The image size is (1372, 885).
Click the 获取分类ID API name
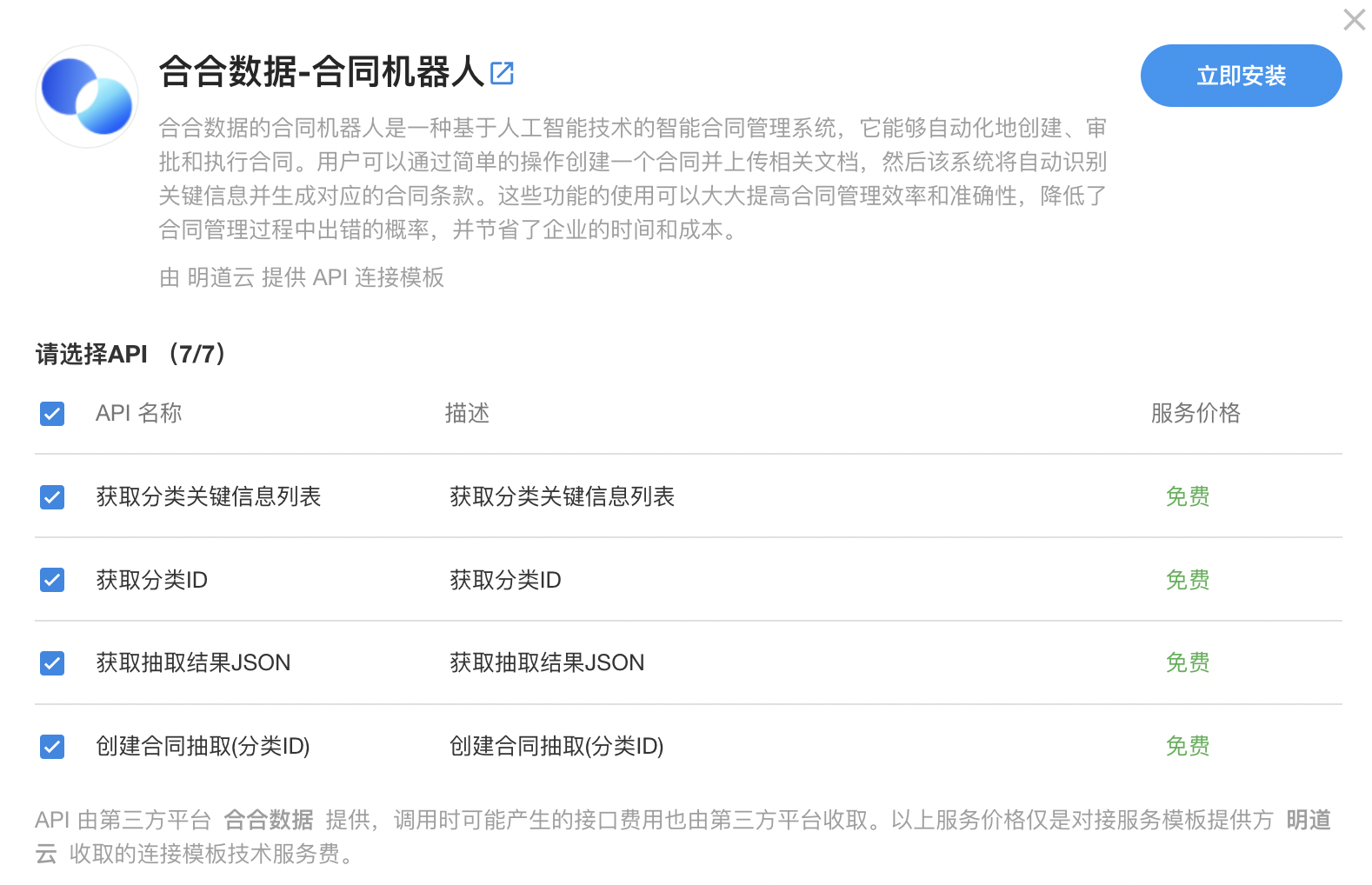151,580
